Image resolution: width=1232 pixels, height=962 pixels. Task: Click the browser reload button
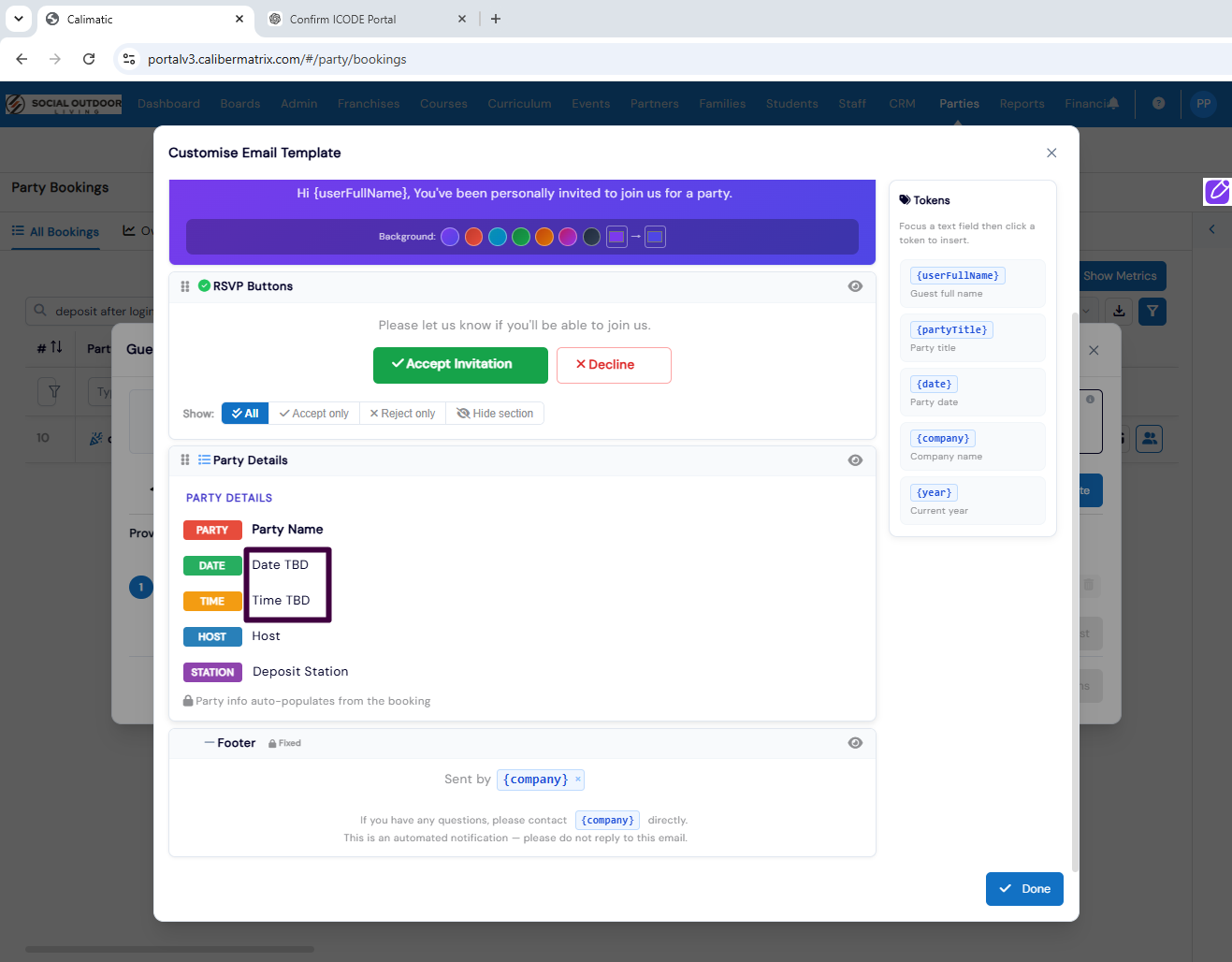[x=89, y=59]
